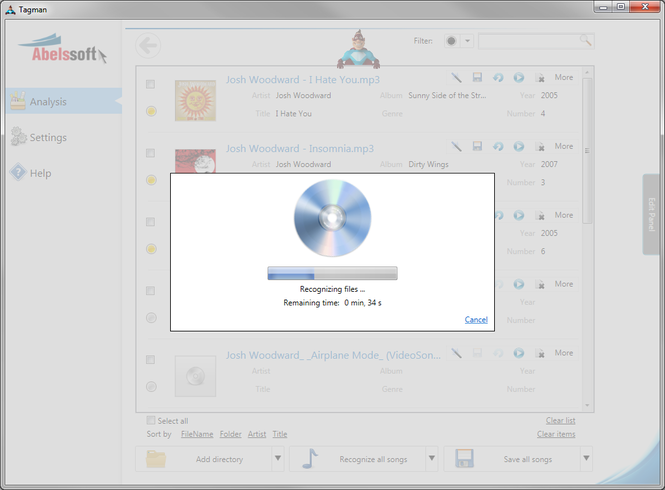Click the remove file icon in the Number 6 row
665x490 pixels.
coord(540,216)
